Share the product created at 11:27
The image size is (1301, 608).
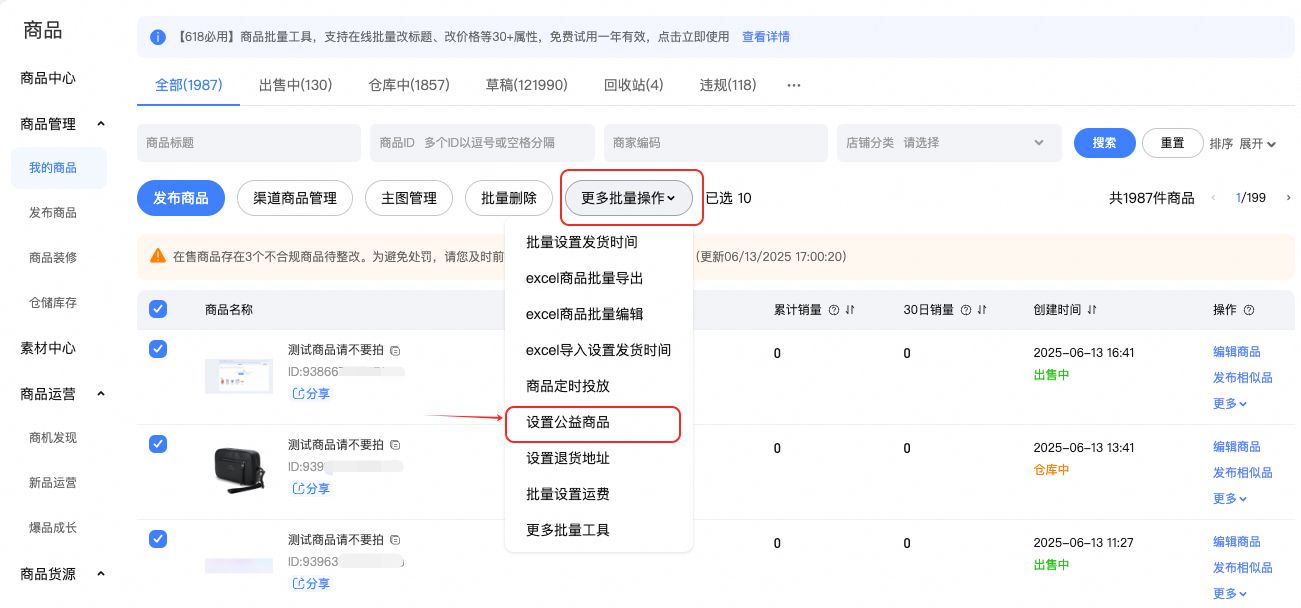310,584
